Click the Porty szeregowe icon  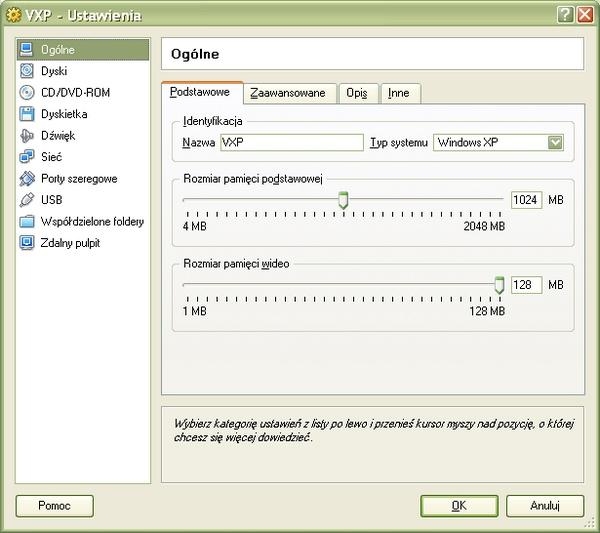coord(26,178)
